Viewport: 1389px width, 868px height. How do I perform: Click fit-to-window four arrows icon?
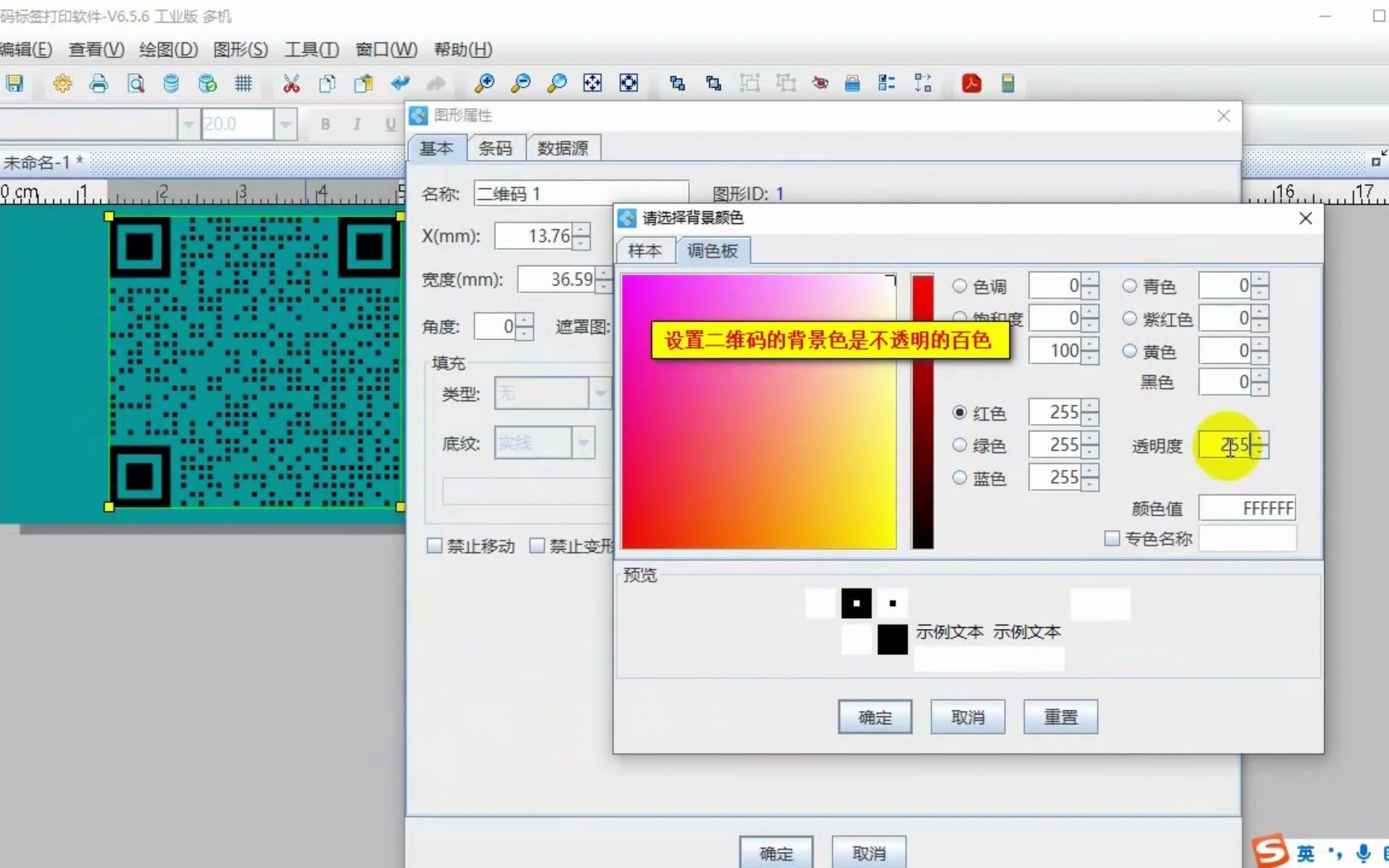pyautogui.click(x=592, y=83)
